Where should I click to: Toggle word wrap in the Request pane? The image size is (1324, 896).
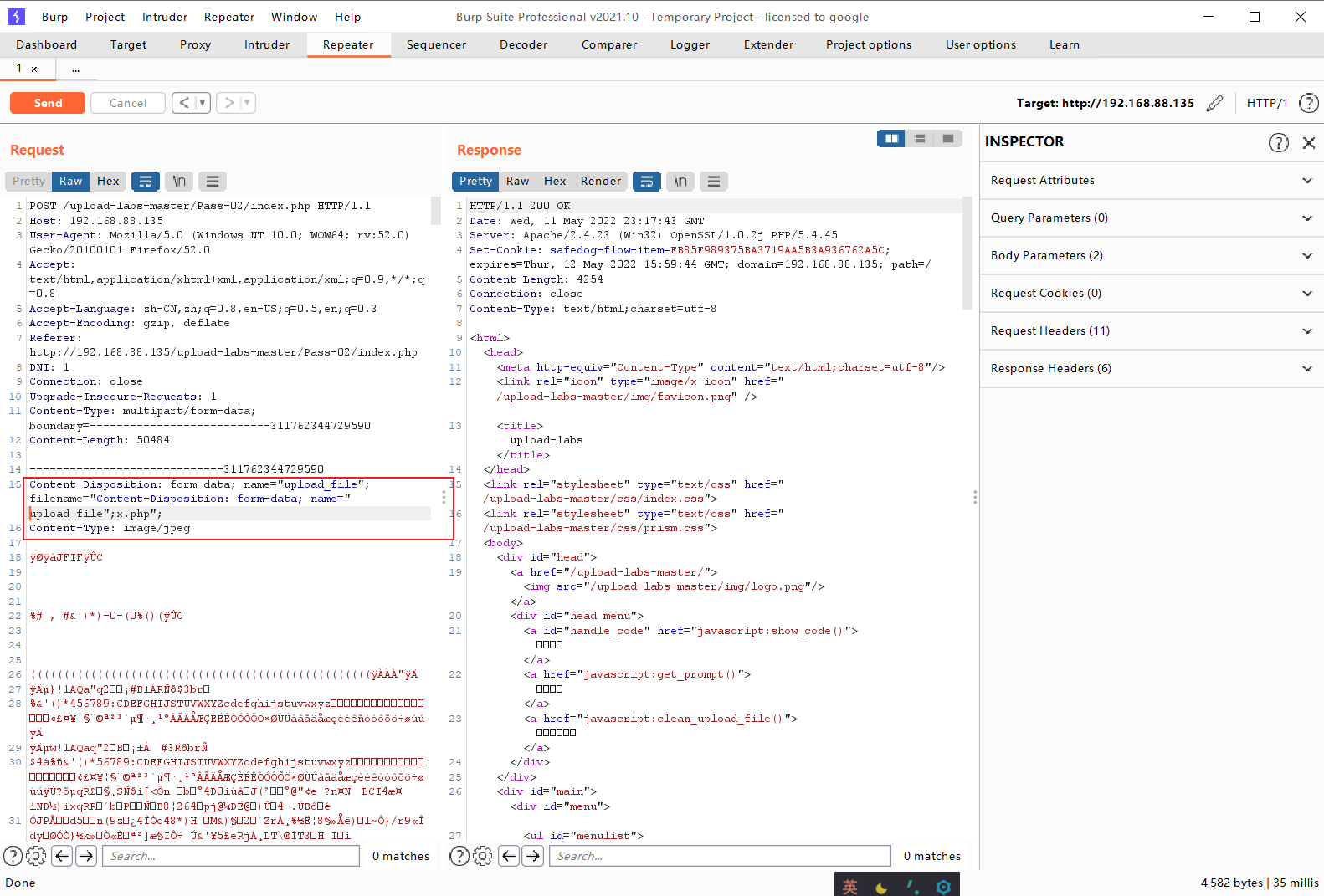point(146,181)
